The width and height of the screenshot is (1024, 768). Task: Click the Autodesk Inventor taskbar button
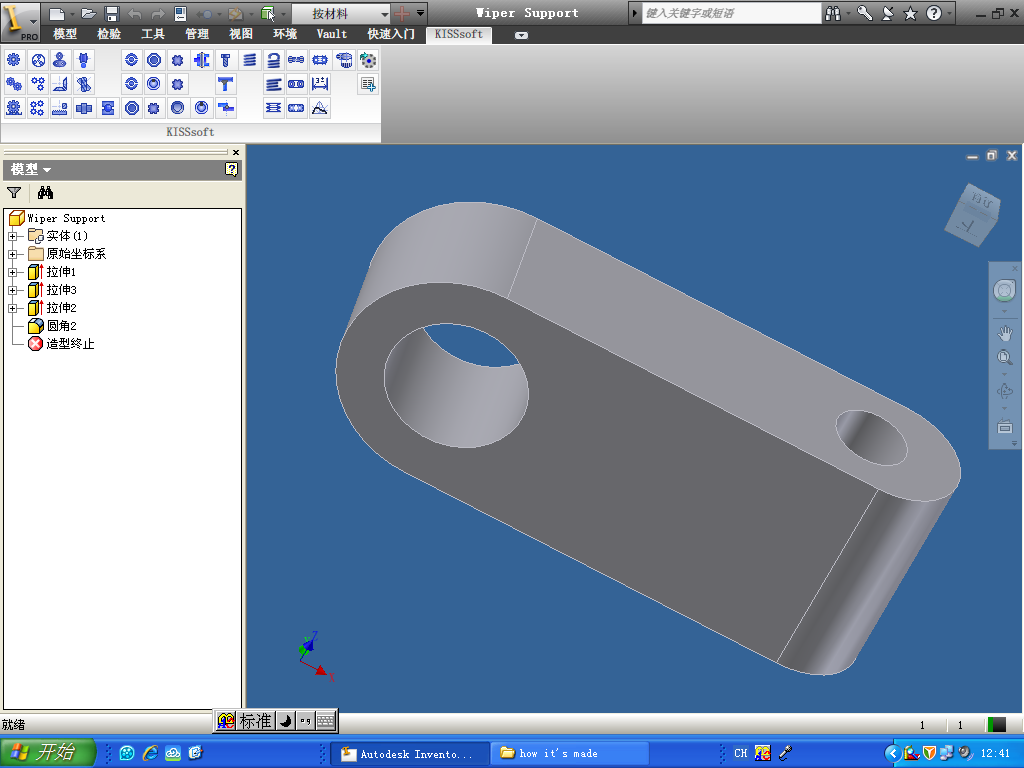409,754
